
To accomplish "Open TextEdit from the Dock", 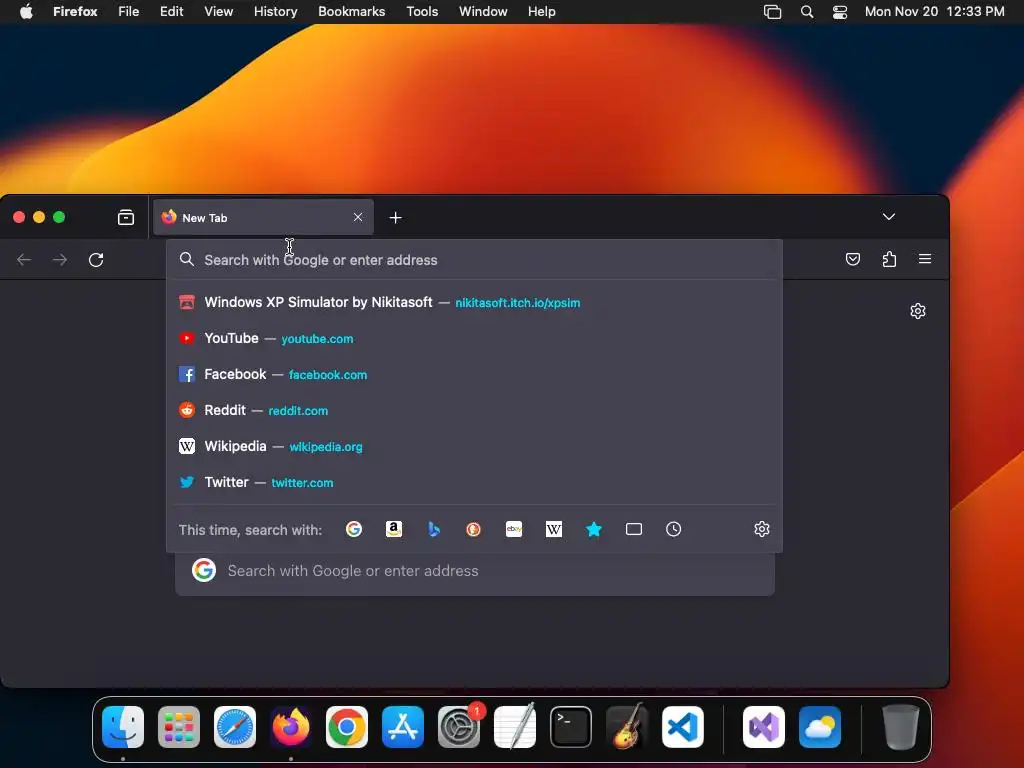I will (515, 727).
